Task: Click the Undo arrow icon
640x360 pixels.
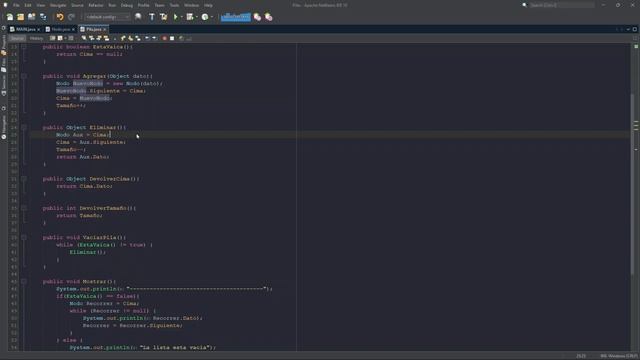Action: (60, 17)
